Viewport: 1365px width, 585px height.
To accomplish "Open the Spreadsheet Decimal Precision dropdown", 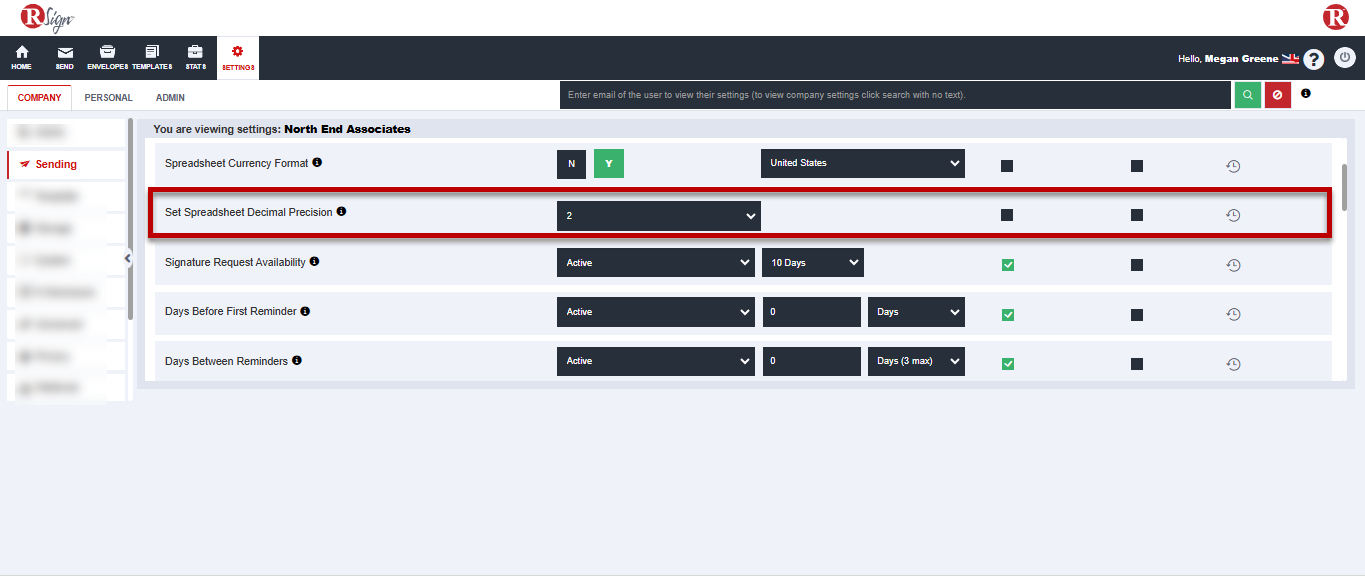I will (658, 216).
